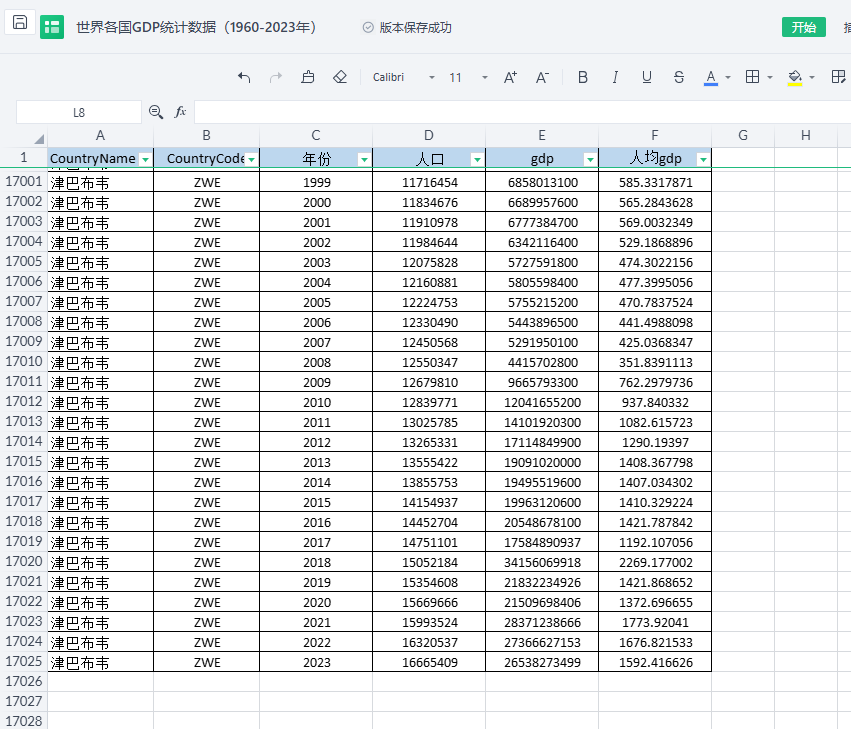Viewport: 851px width, 729px height.
Task: Click the redo arrow icon
Action: coord(276,78)
